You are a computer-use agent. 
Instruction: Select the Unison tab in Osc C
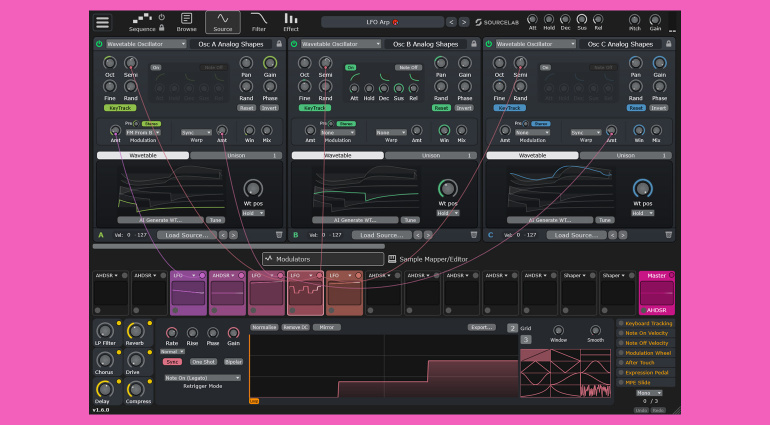[x=625, y=156]
